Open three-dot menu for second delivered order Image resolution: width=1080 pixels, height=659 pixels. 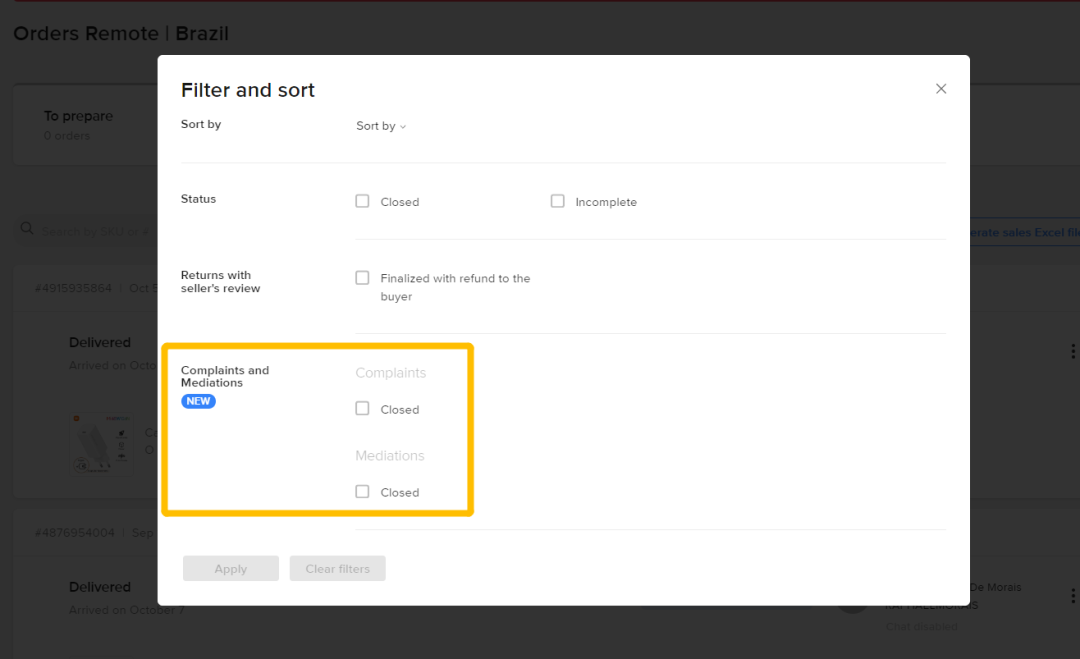pos(1073,596)
